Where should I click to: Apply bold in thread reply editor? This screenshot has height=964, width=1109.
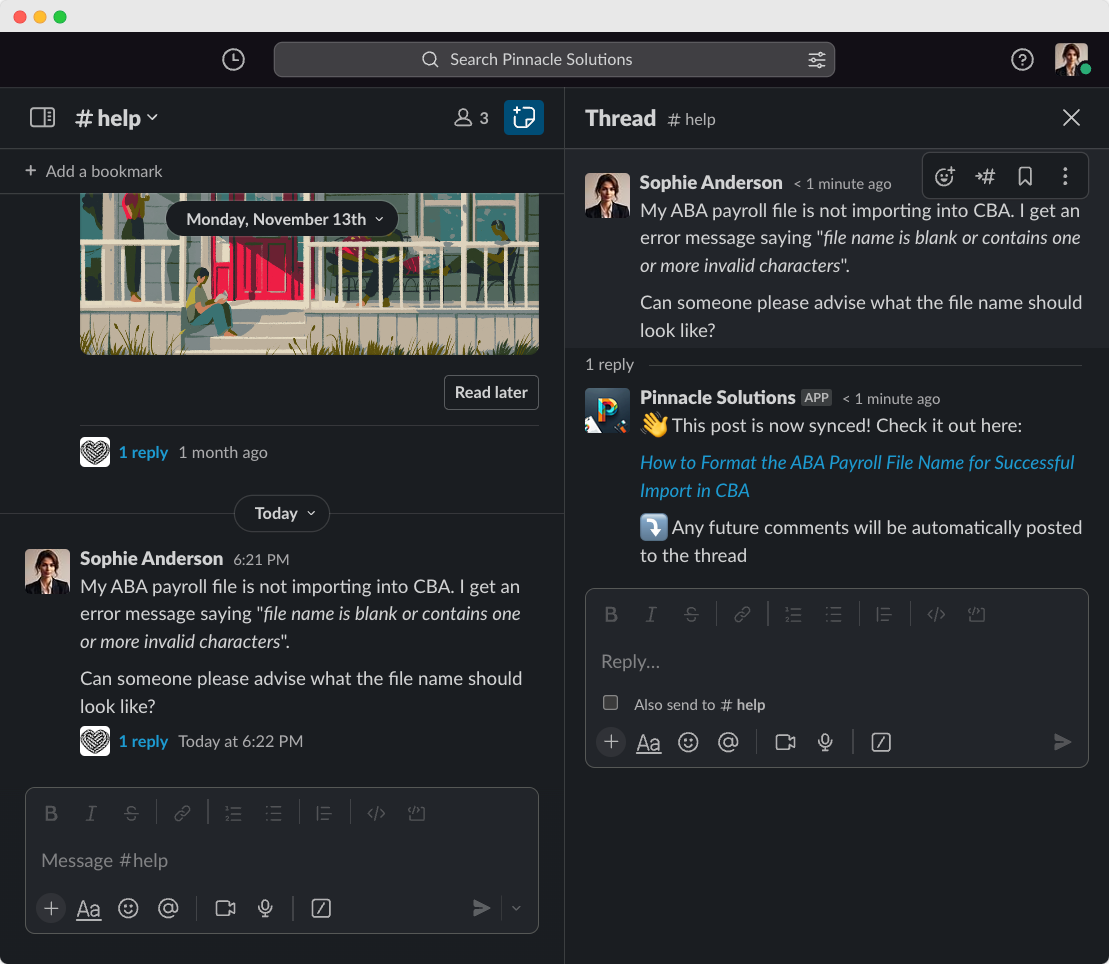pyautogui.click(x=611, y=615)
